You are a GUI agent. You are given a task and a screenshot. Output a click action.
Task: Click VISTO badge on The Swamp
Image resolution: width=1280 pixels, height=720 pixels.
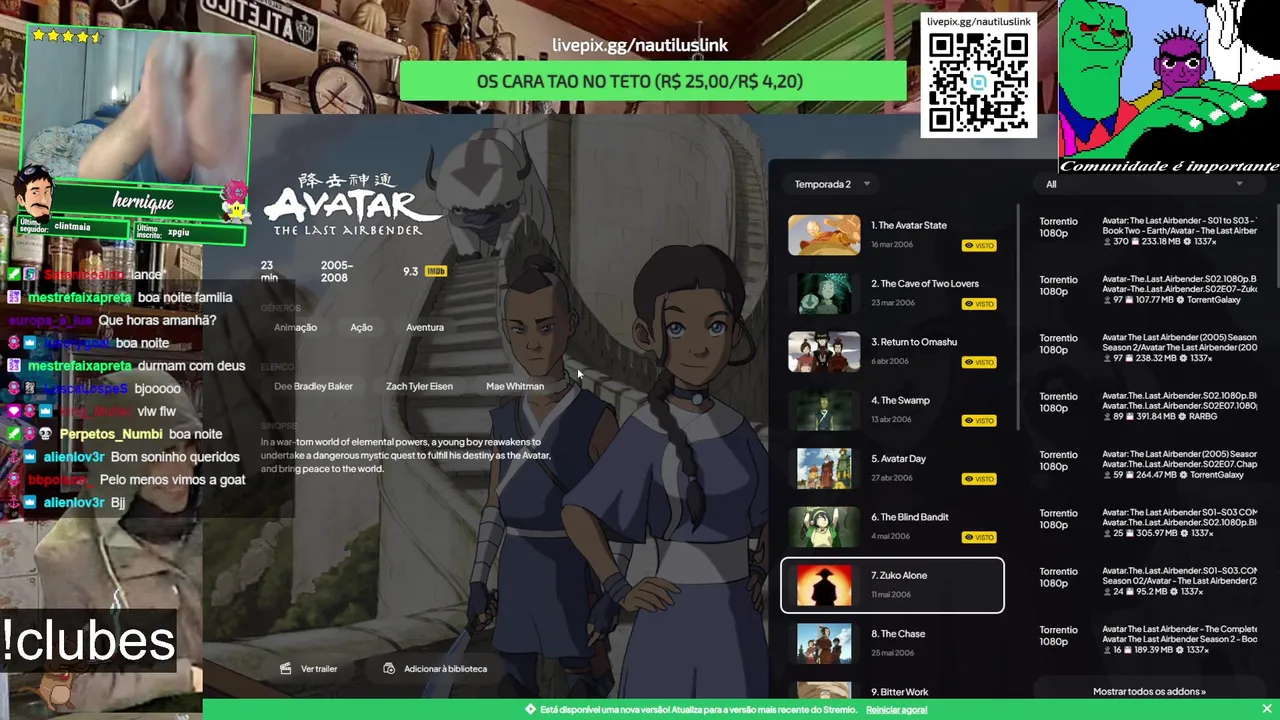click(x=979, y=420)
